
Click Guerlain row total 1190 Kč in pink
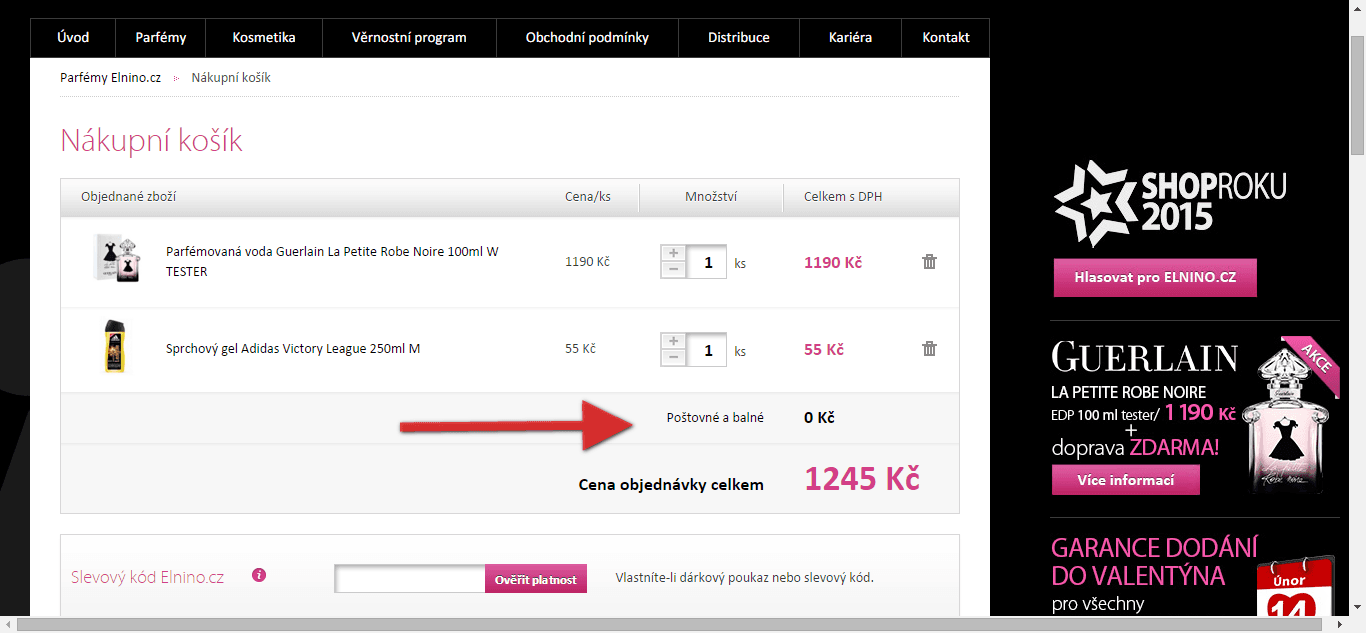coord(833,263)
